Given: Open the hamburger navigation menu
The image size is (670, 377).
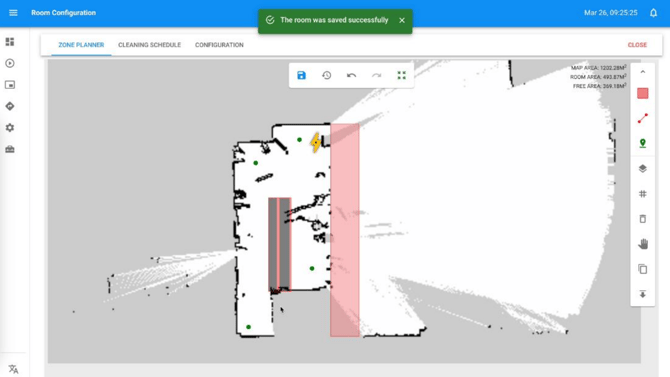Looking at the screenshot, I should point(13,13).
